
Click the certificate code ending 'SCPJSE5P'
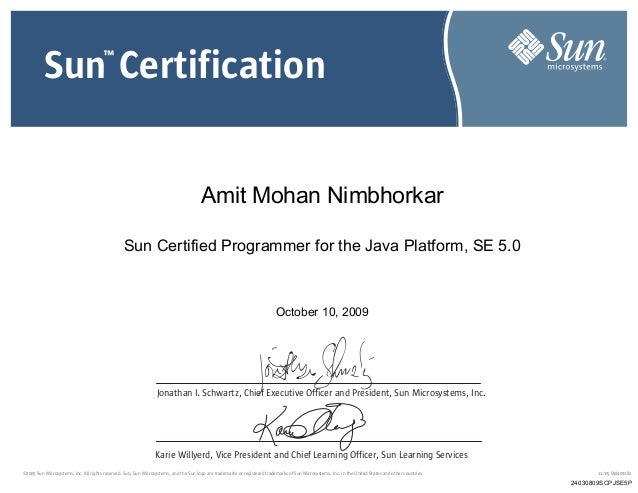(601, 483)
